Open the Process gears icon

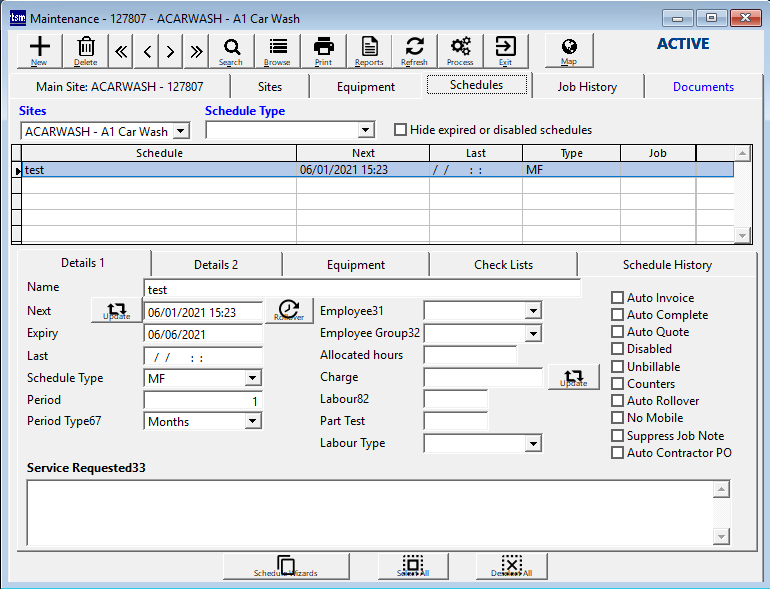(460, 50)
